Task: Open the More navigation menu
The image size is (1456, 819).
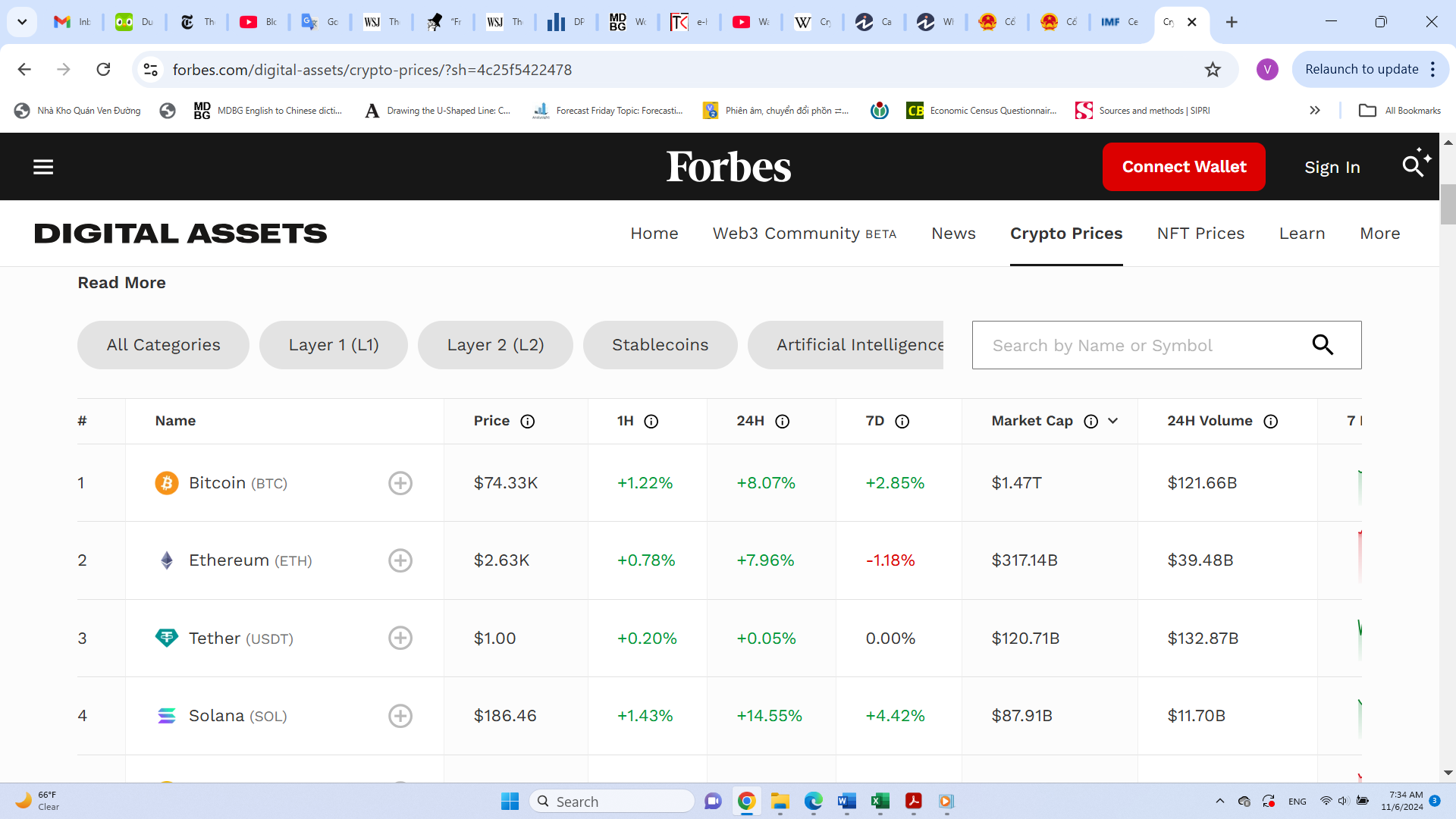Action: click(1380, 234)
